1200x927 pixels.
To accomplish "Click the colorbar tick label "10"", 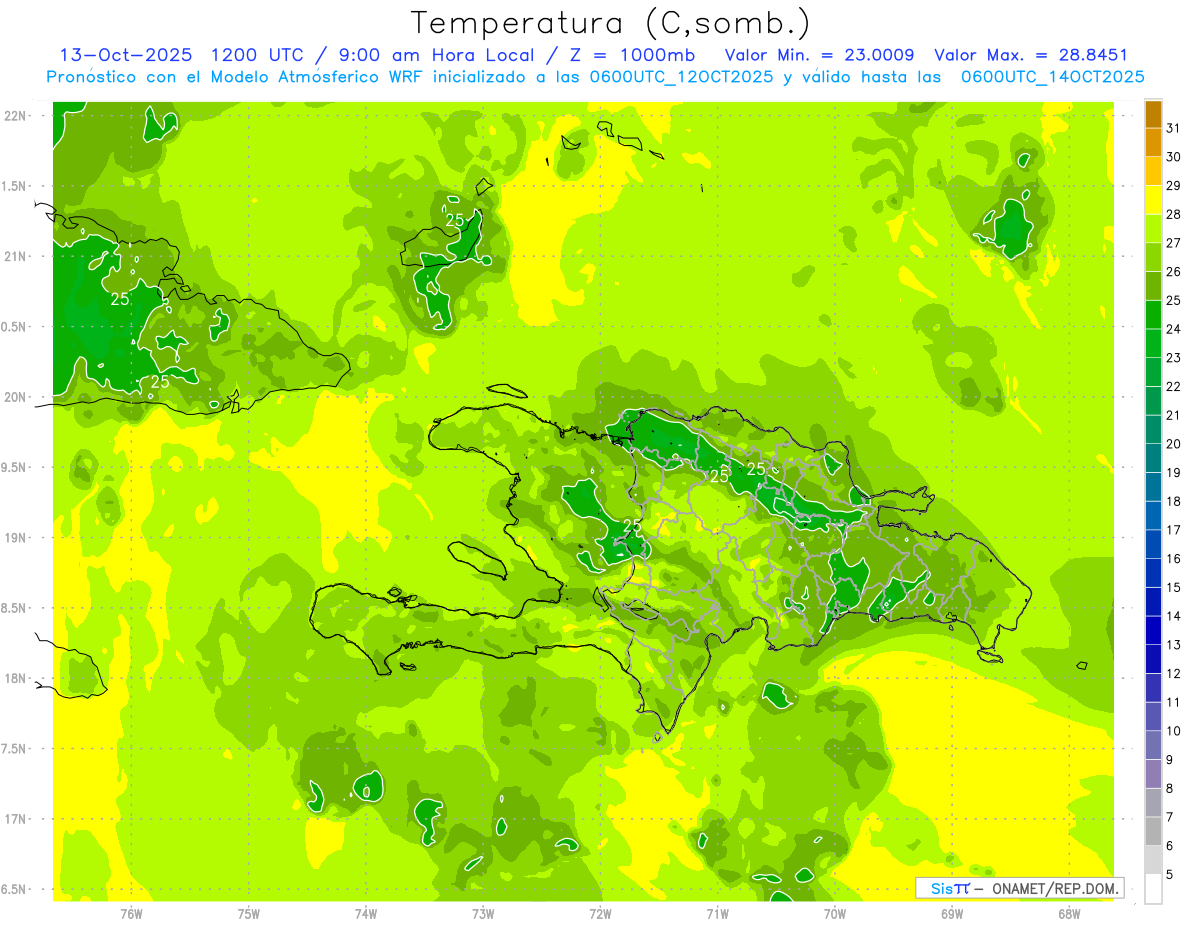I will pyautogui.click(x=1173, y=731).
